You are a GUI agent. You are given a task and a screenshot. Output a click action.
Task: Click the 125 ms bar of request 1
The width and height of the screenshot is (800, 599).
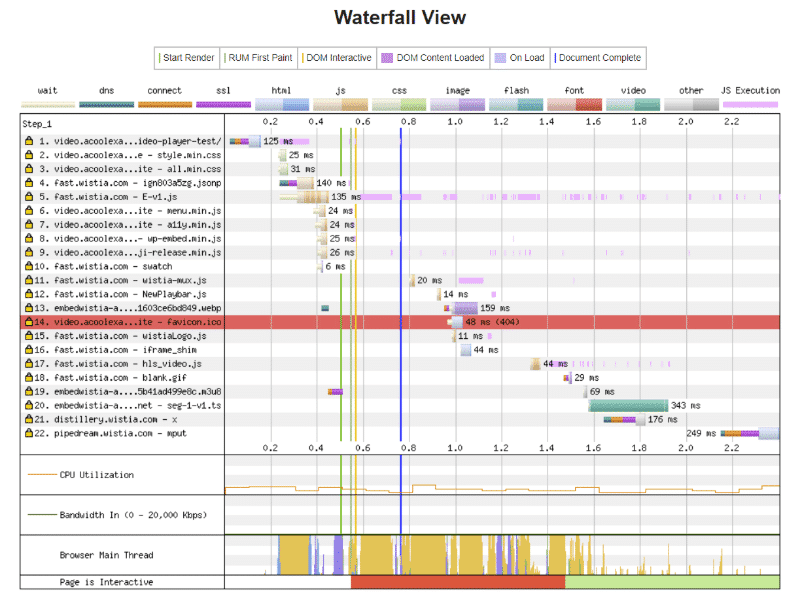click(x=245, y=141)
